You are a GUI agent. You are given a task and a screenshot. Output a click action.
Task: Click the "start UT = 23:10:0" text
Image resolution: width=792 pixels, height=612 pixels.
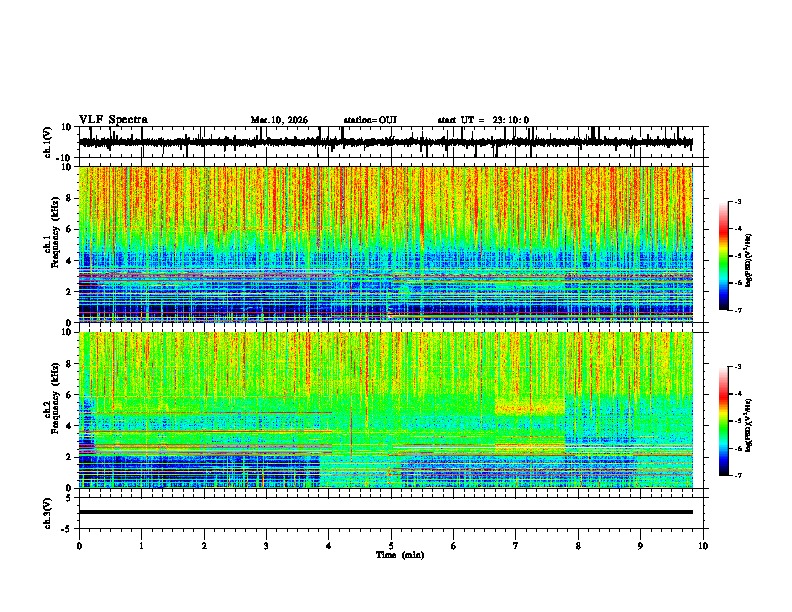click(483, 120)
